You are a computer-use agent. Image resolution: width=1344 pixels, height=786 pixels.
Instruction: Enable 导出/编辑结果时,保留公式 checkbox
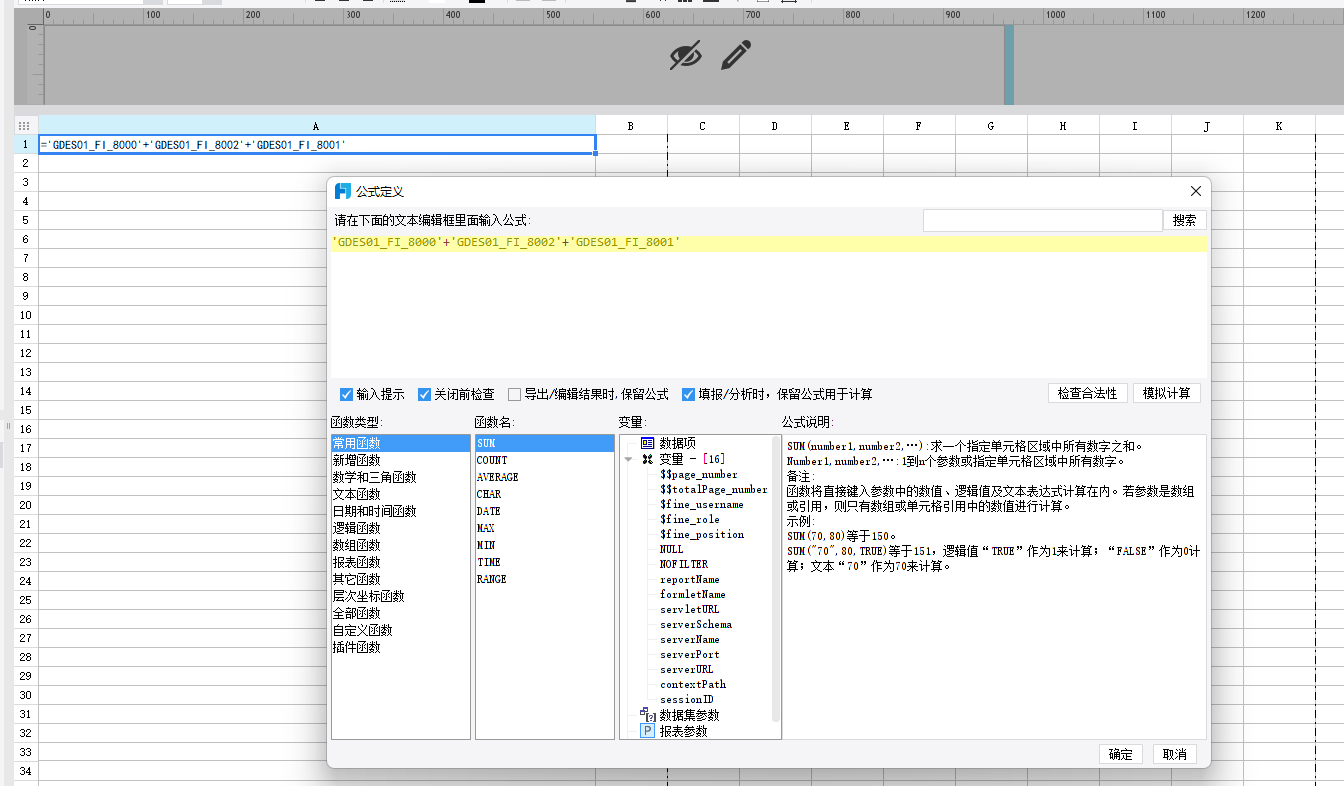514,394
